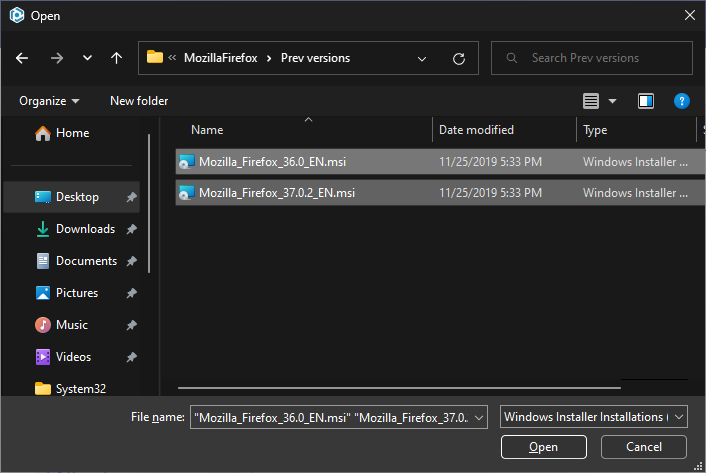The width and height of the screenshot is (706, 473).
Task: Click the Search Prev versions field
Action: [592, 58]
